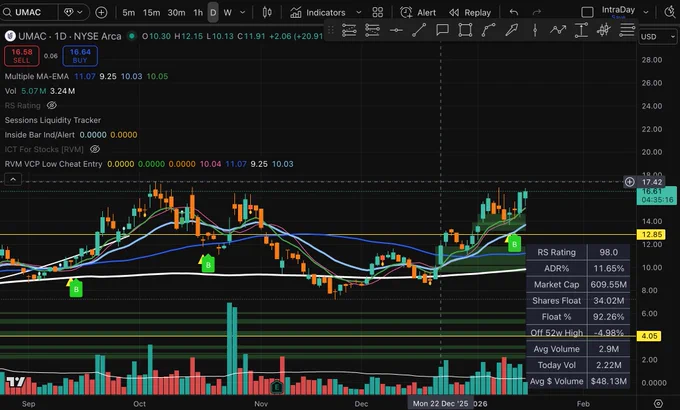Grab the drawing toolbar drag handle

click(x=330, y=30)
